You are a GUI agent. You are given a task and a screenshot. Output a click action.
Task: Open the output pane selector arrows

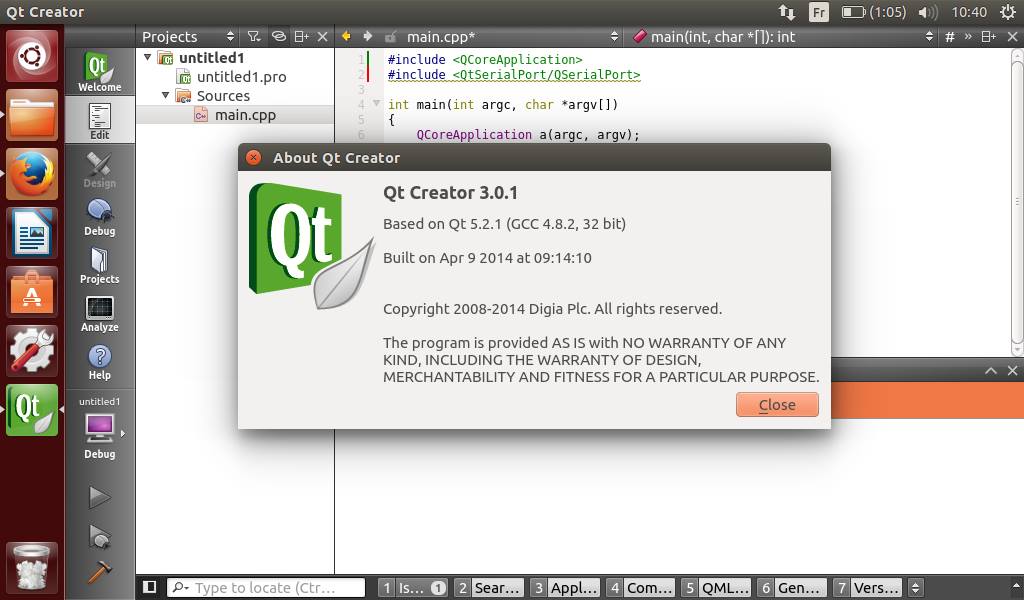click(x=916, y=588)
